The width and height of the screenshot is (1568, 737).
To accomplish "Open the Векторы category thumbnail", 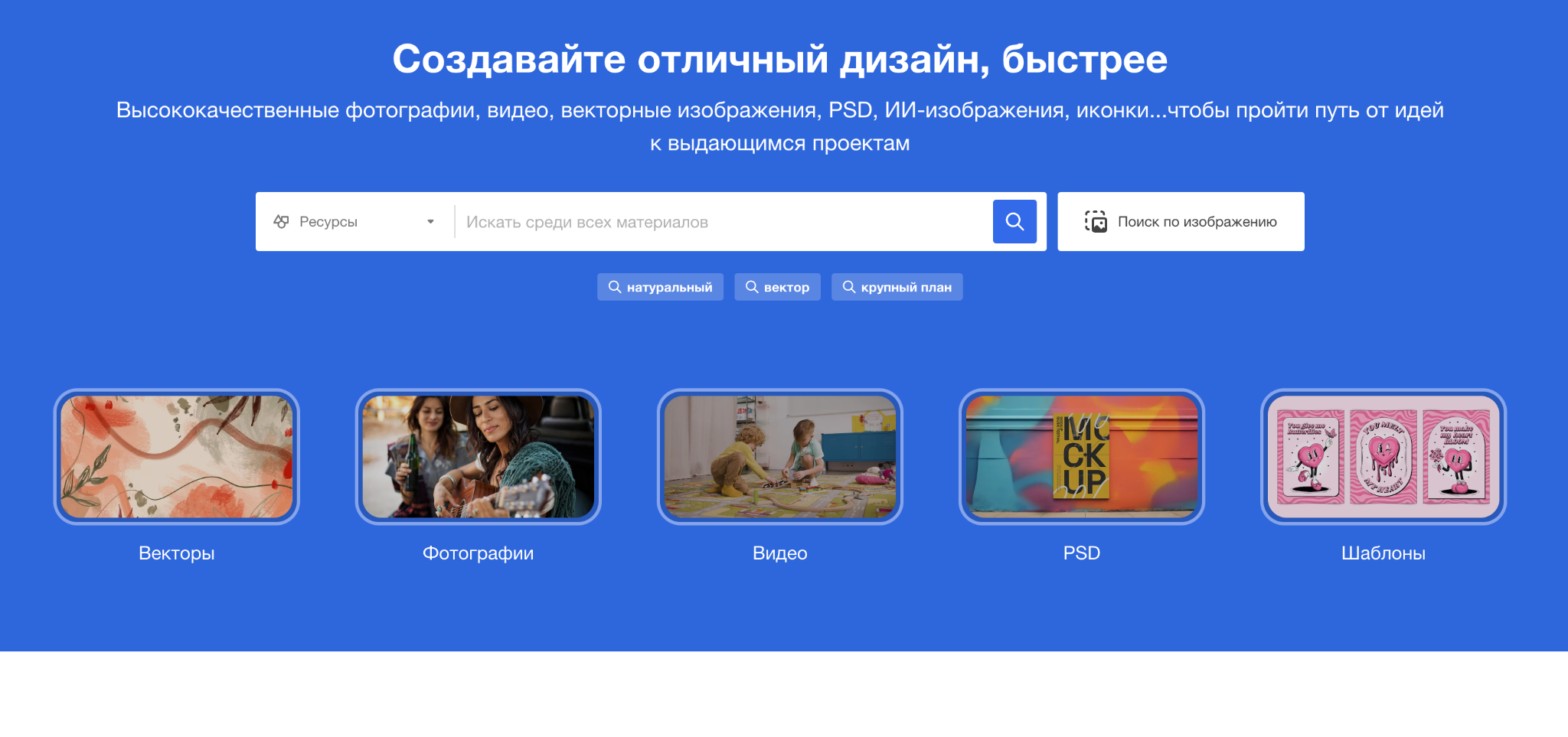I will [x=177, y=457].
